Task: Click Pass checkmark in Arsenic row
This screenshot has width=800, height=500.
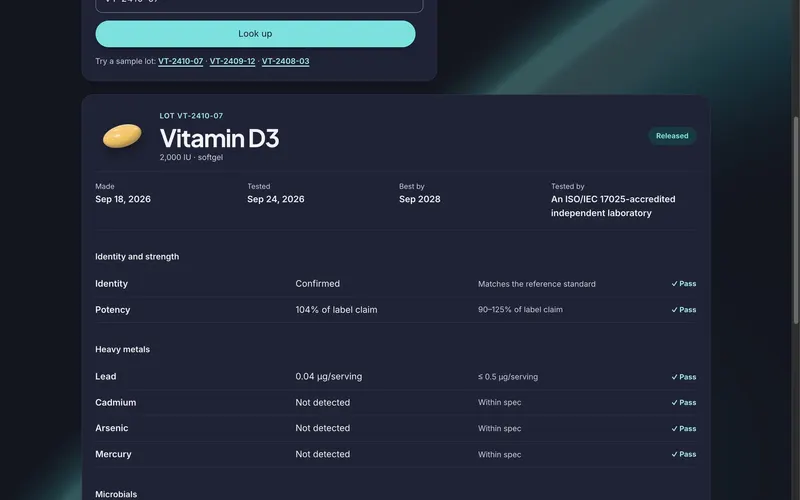Action: coord(684,429)
